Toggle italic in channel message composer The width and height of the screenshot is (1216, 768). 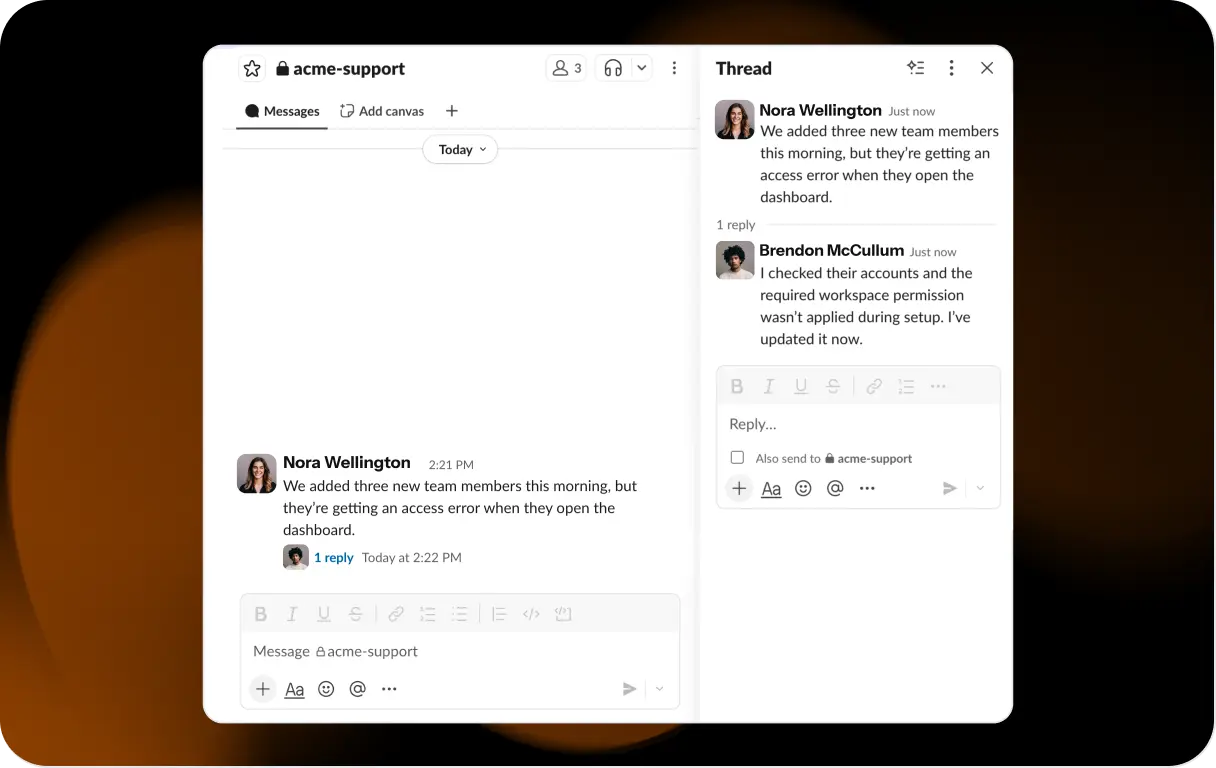(292, 614)
